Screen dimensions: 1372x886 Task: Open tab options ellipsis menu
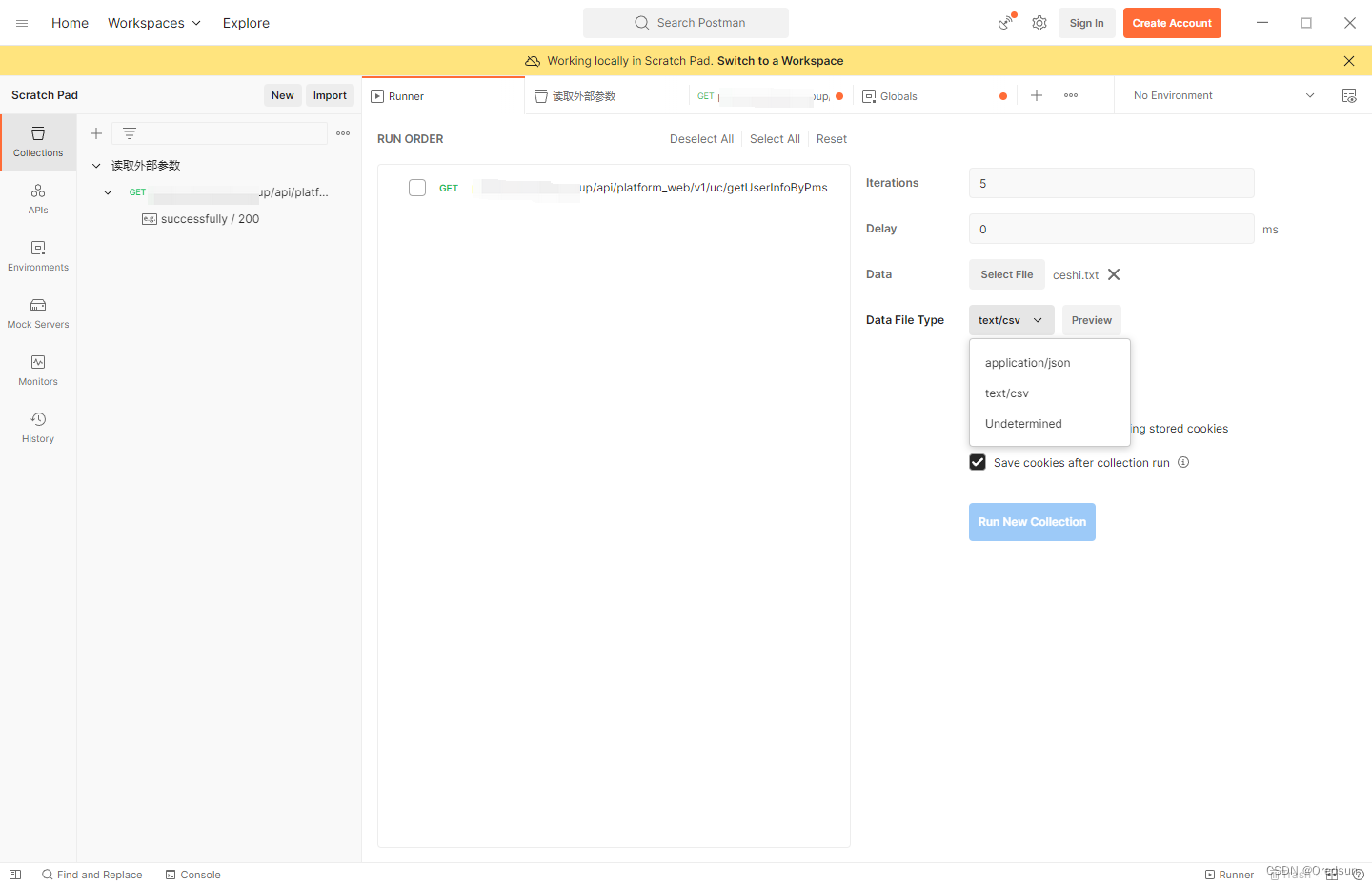[1071, 95]
